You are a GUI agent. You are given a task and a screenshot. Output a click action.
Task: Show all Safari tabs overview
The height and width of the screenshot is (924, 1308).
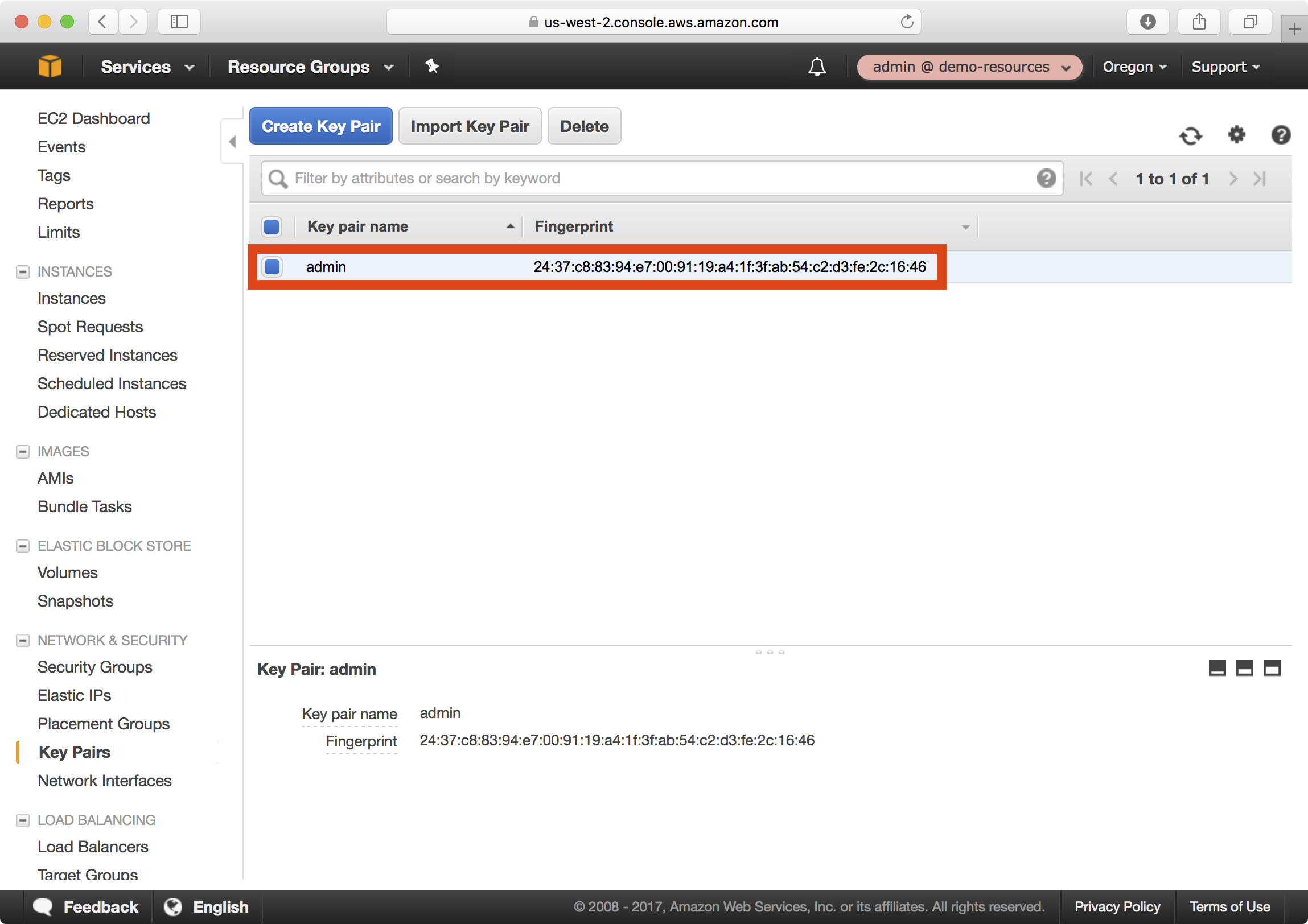[x=1250, y=22]
